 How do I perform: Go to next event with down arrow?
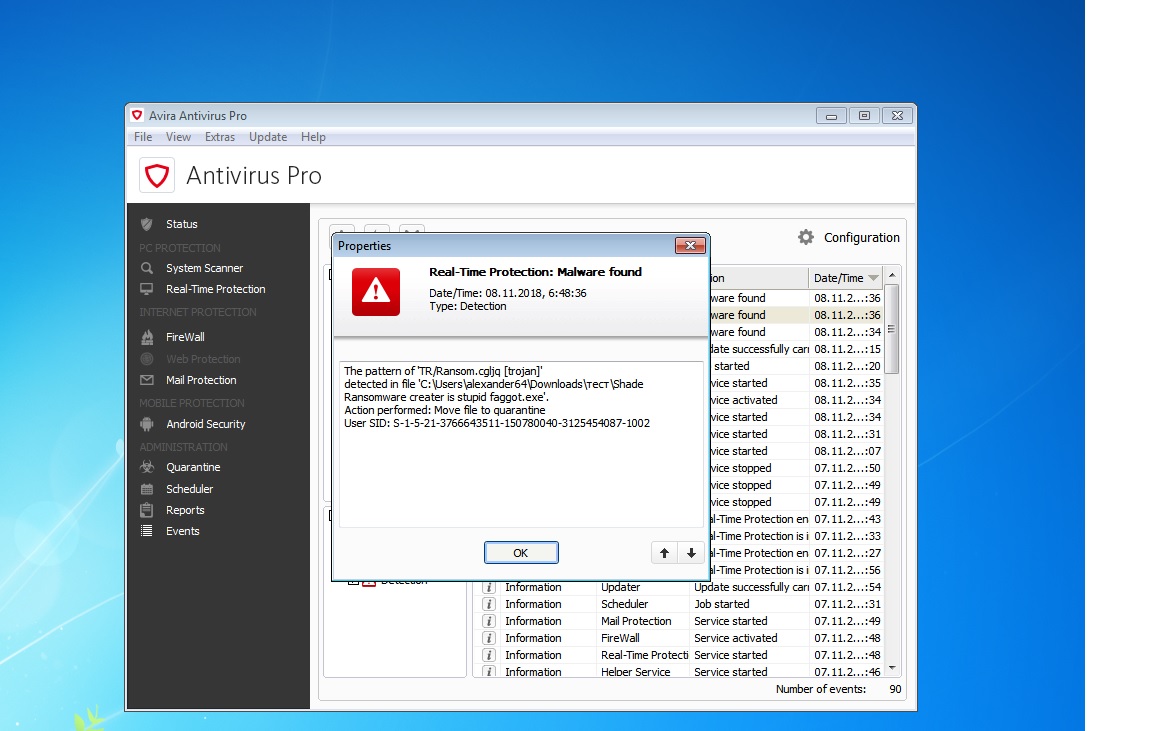tap(690, 553)
